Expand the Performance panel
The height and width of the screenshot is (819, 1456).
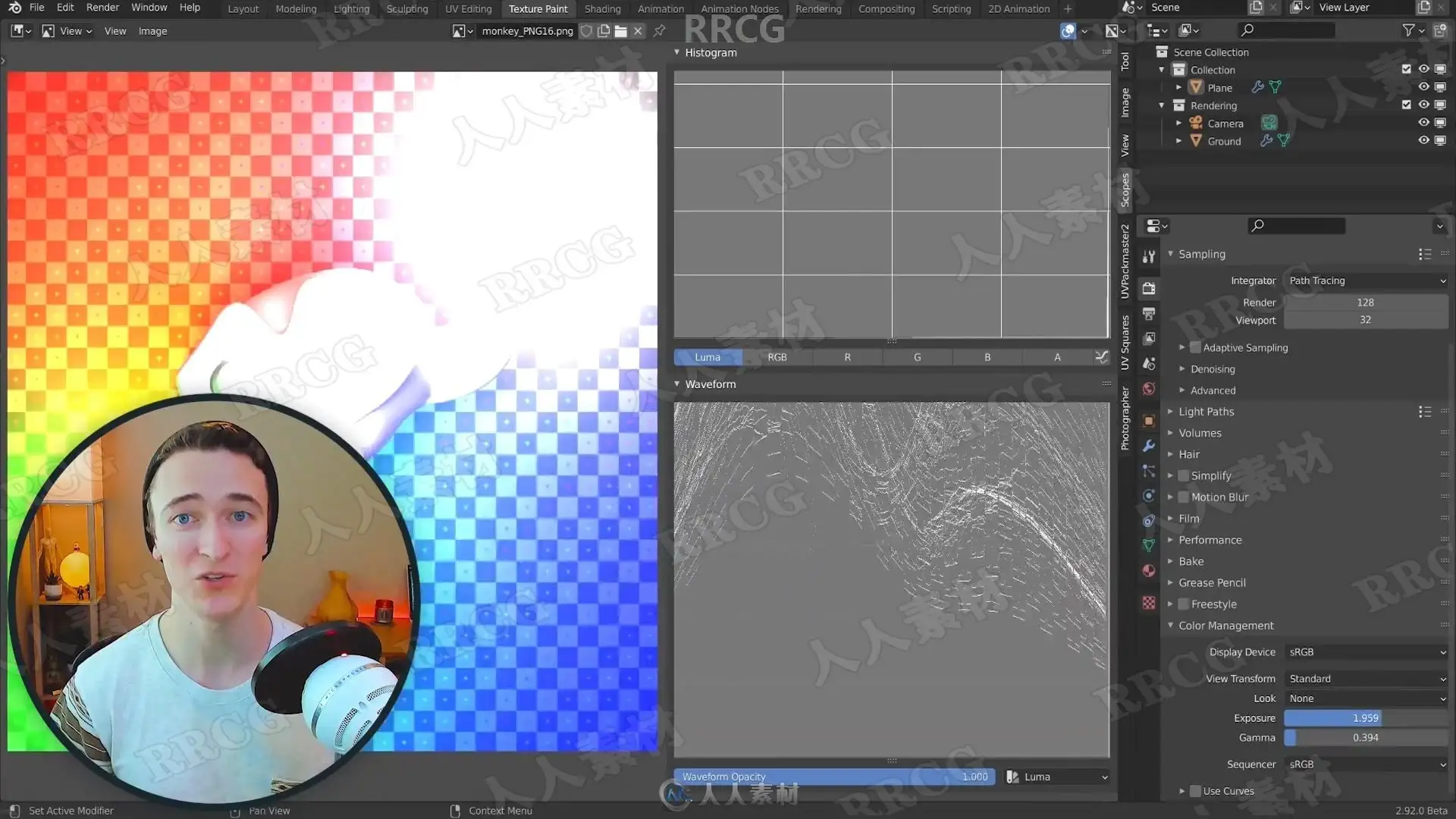(1210, 540)
